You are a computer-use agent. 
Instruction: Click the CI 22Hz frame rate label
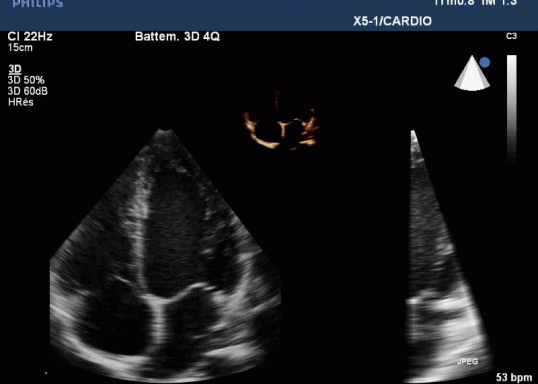(30, 36)
